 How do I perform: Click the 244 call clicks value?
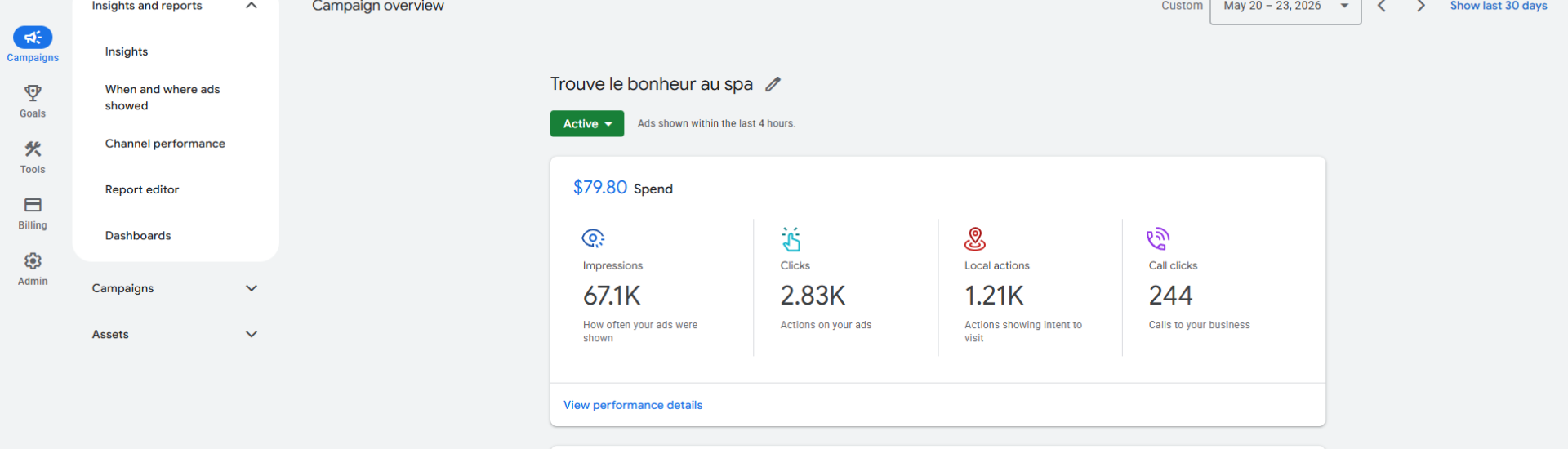point(1170,296)
